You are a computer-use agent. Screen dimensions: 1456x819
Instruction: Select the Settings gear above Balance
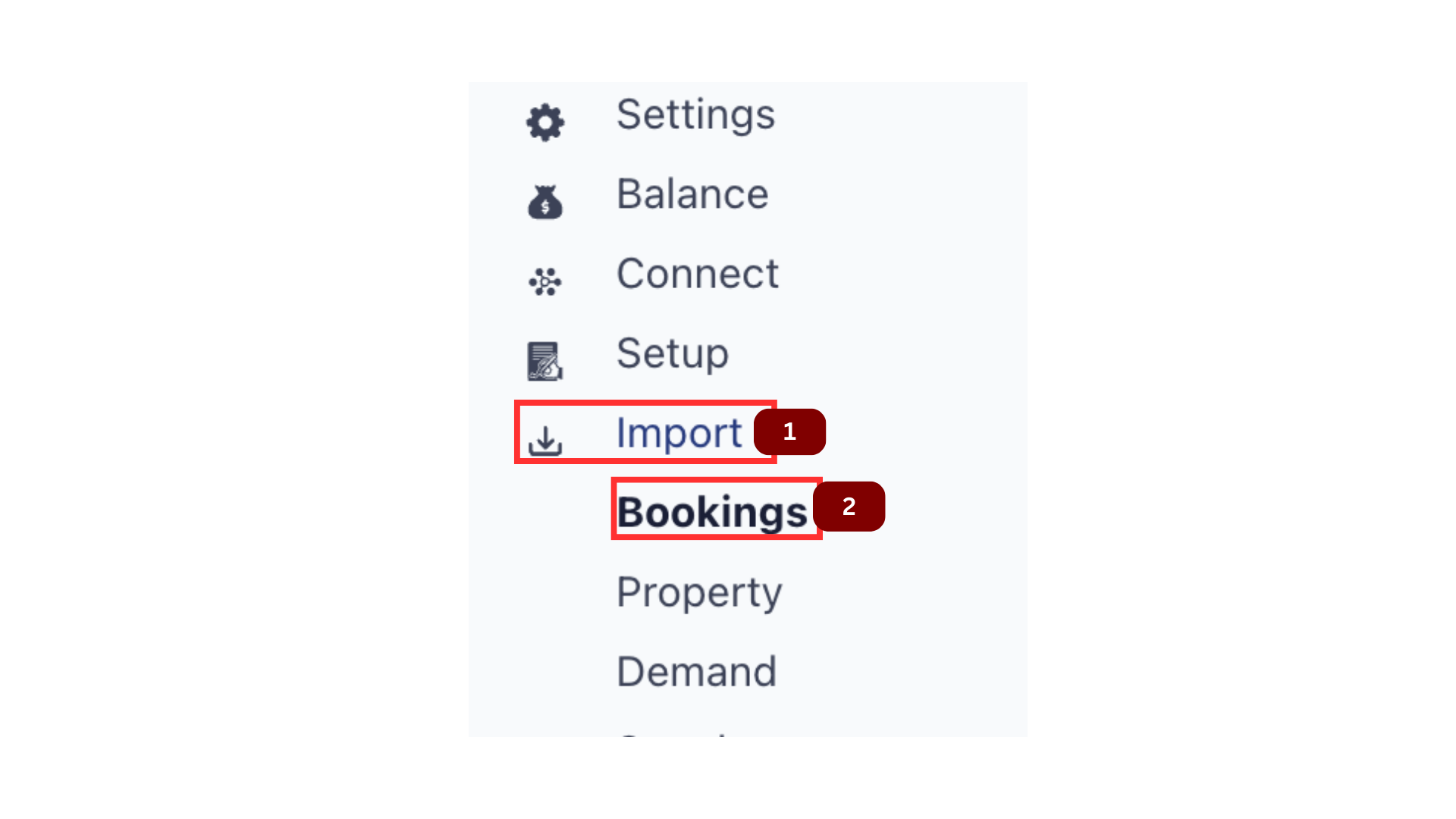point(544,121)
